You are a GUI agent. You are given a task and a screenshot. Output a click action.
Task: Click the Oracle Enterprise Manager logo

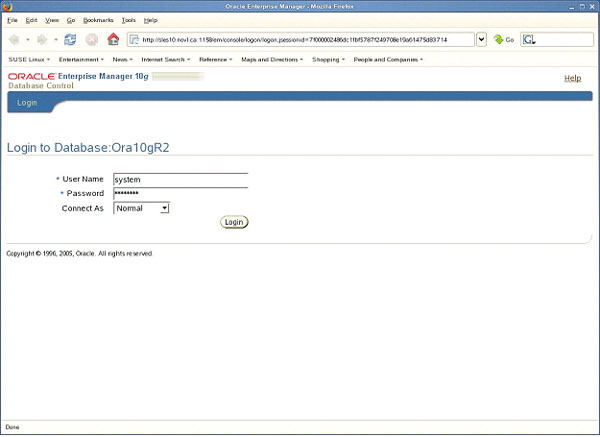(78, 76)
